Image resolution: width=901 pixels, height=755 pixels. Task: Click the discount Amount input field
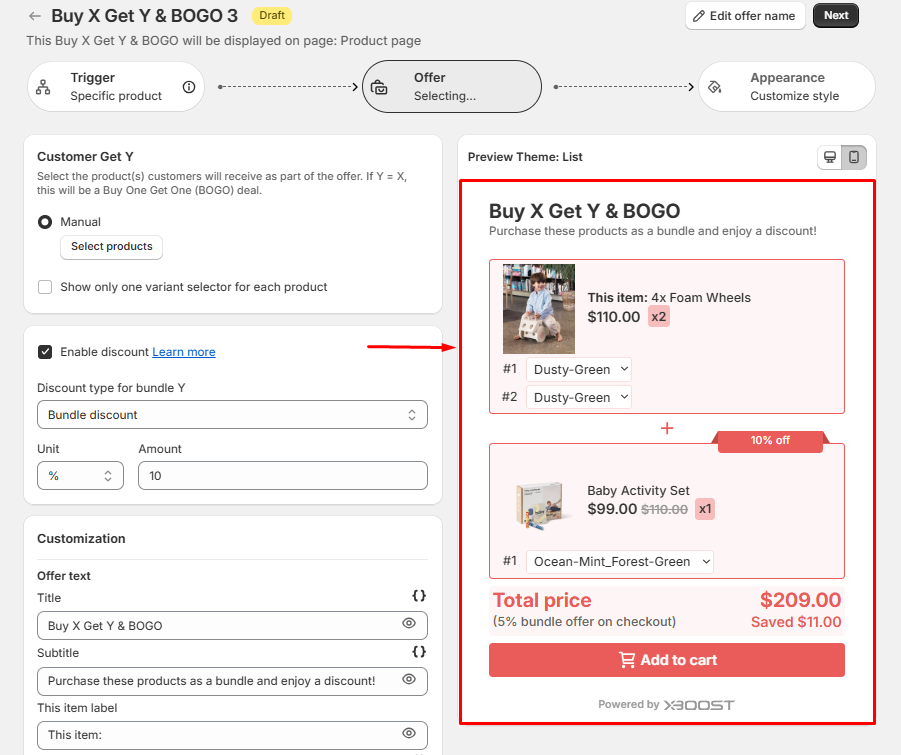(282, 476)
